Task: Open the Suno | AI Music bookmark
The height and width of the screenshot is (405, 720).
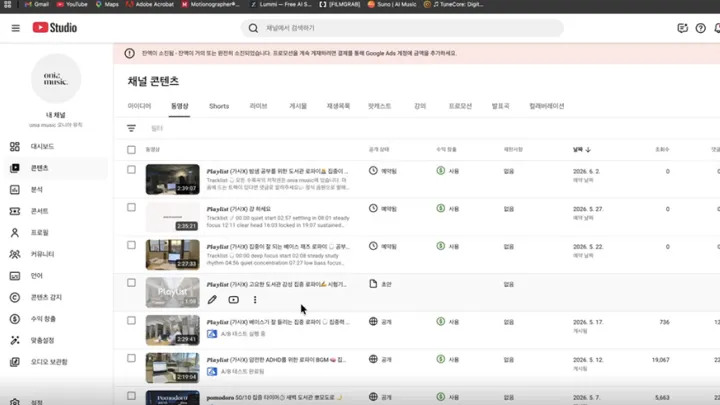Action: pos(392,4)
